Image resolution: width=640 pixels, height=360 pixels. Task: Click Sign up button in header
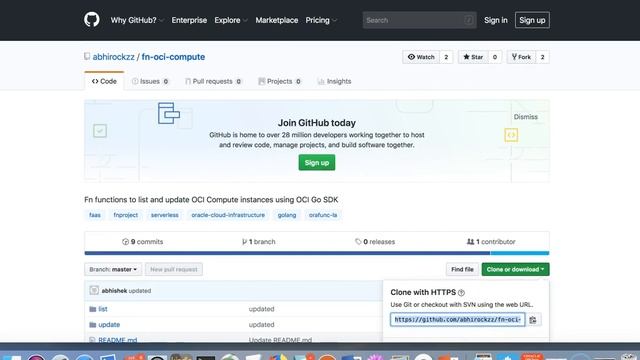point(532,20)
